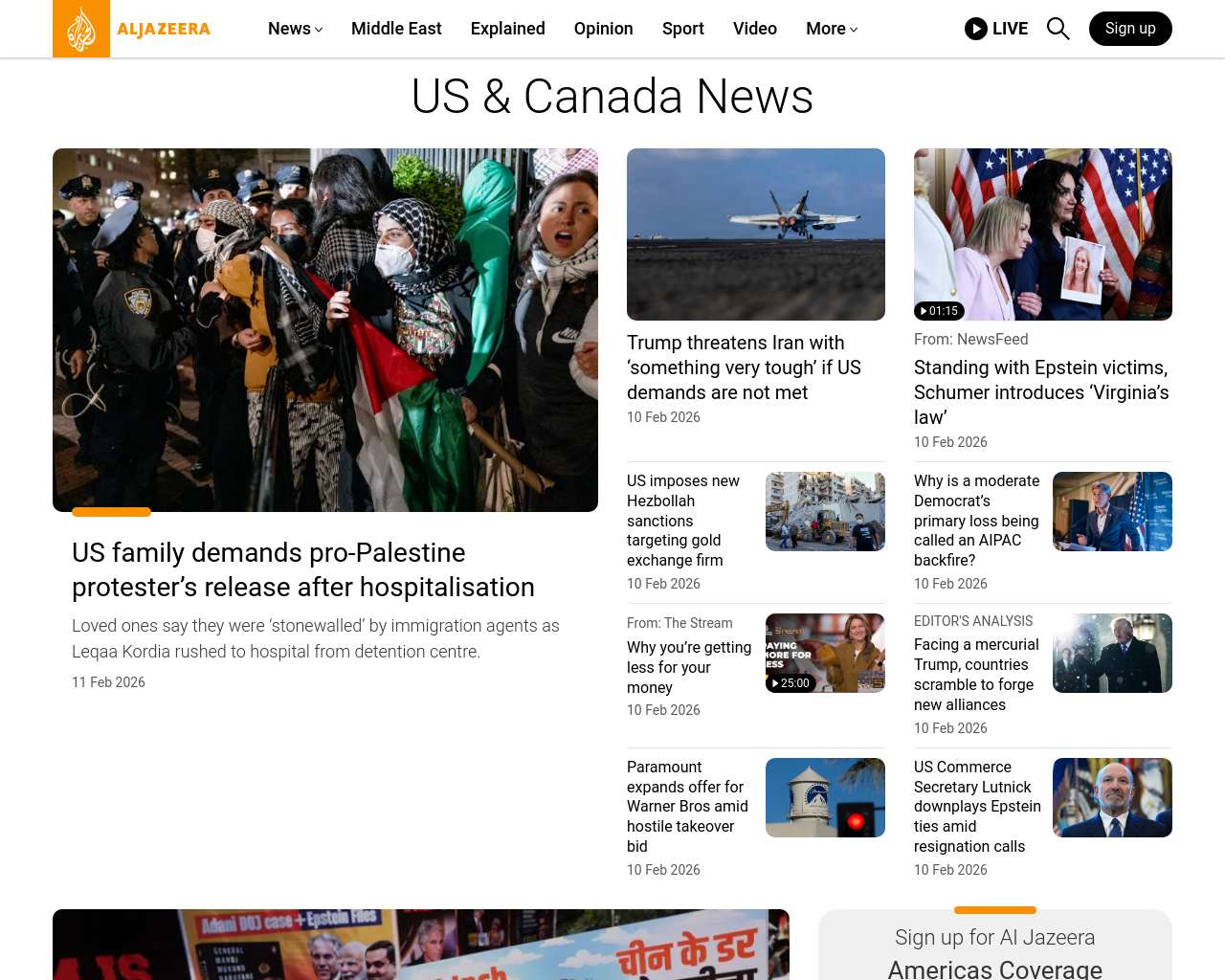Screen dimensions: 1225x980
Task: Click the Paramount water tower thumbnail
Action: pos(825,797)
